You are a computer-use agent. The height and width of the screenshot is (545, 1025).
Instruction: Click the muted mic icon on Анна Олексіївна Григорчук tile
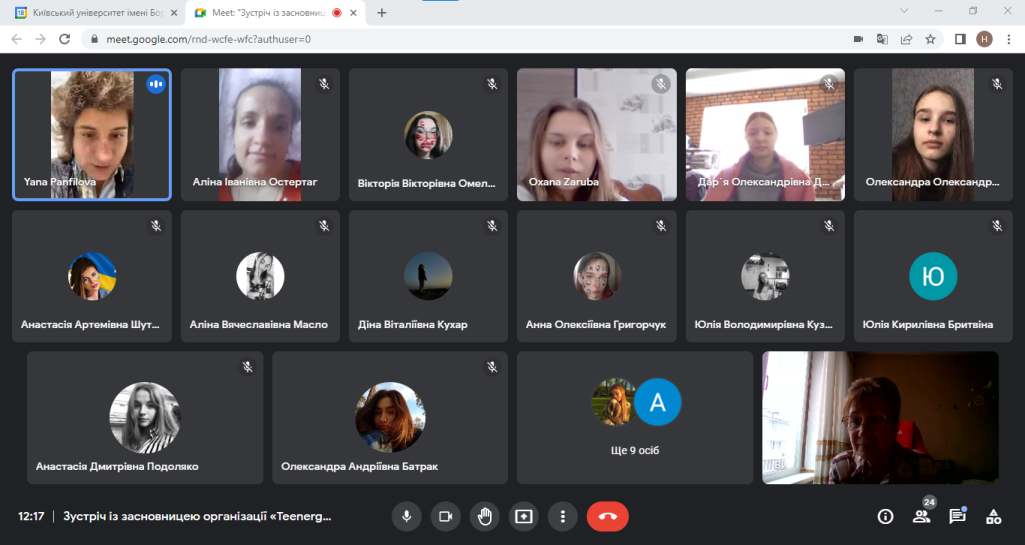[661, 225]
